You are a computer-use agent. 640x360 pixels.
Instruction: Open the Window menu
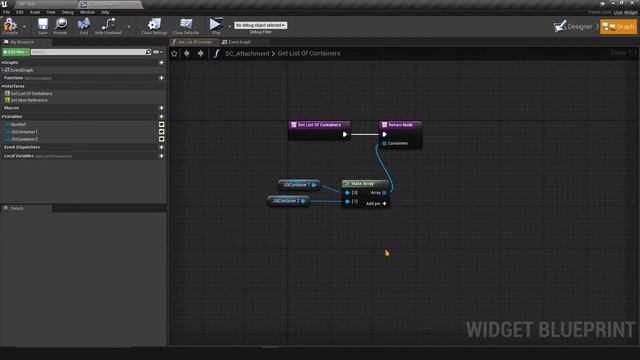tap(87, 12)
